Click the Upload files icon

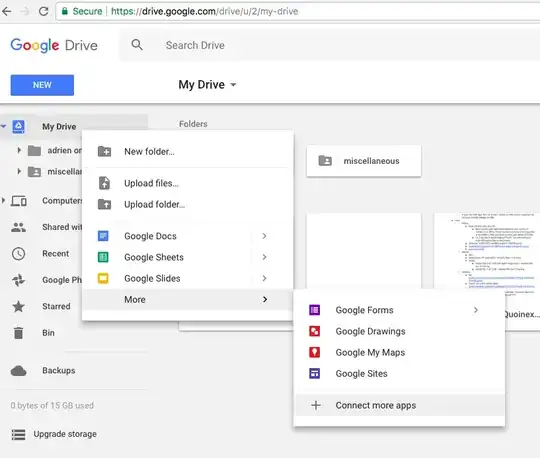pos(104,183)
